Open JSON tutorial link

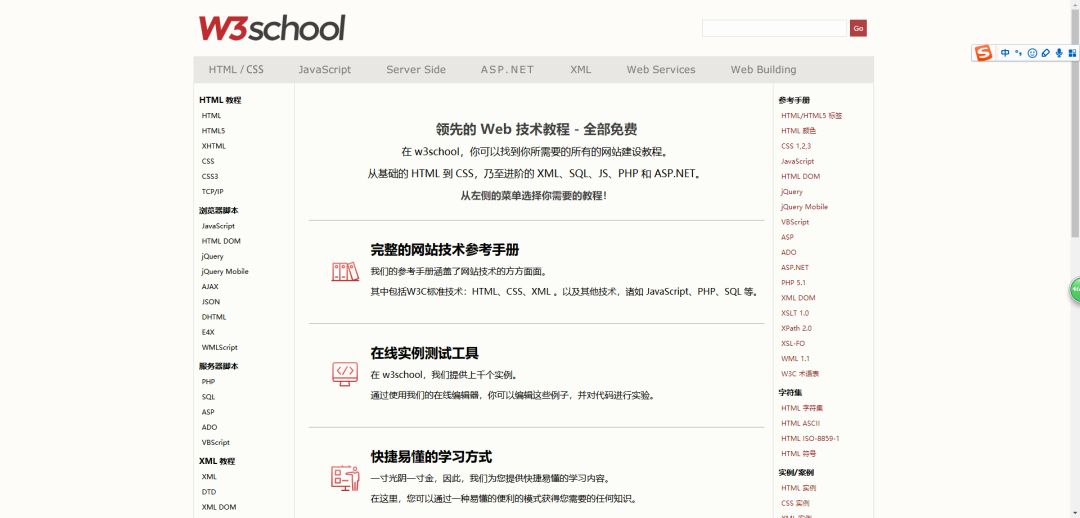pyautogui.click(x=211, y=302)
